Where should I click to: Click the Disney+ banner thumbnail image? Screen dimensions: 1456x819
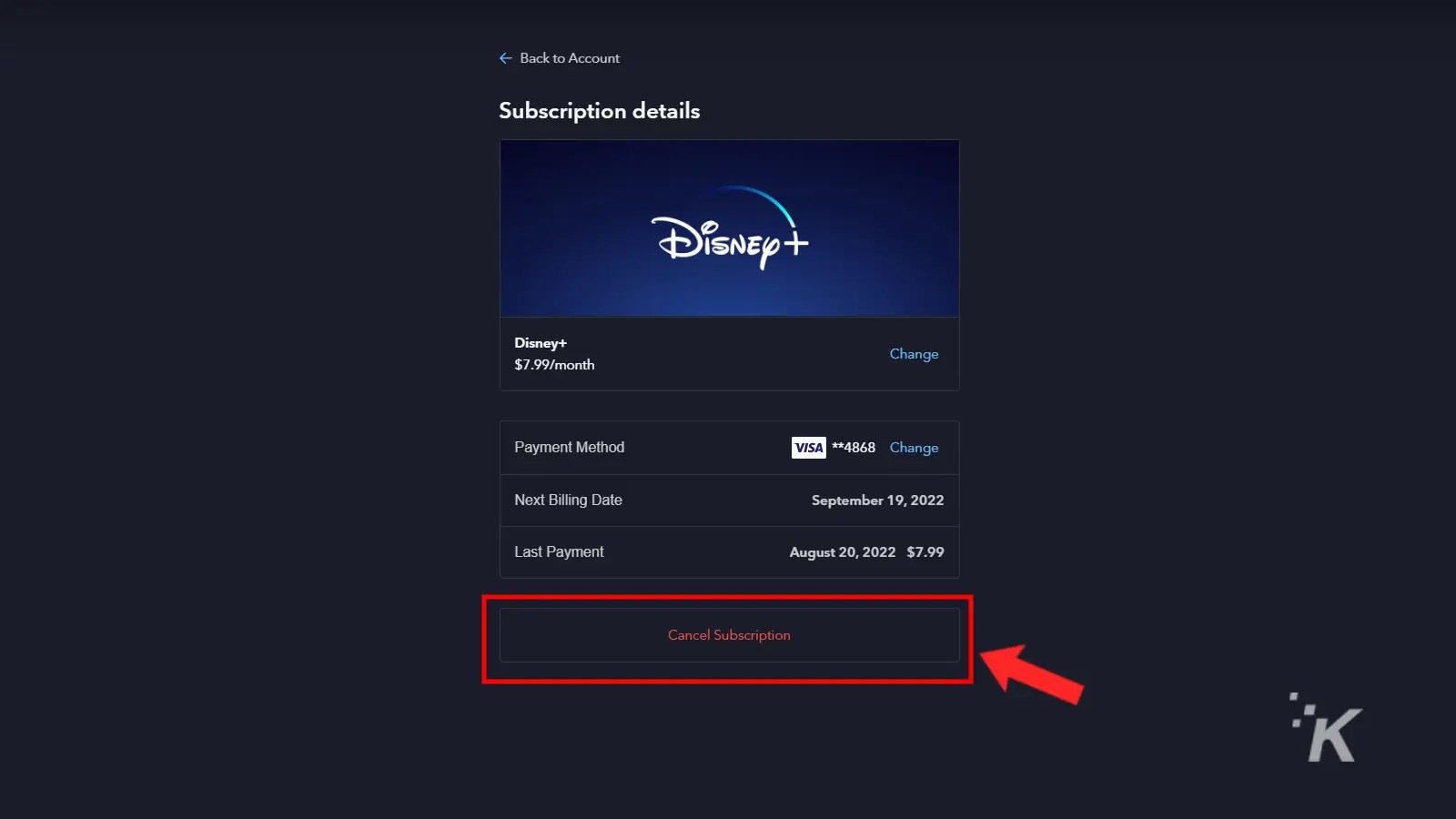tap(728, 227)
